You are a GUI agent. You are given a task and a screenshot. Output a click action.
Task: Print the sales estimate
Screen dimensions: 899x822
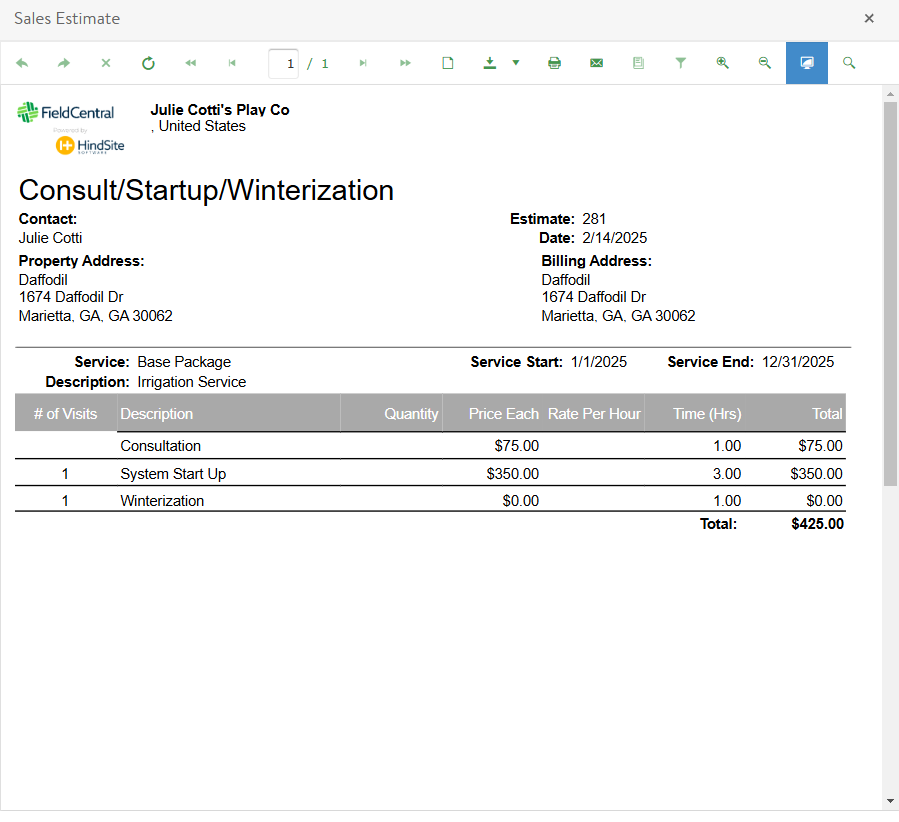[x=554, y=63]
